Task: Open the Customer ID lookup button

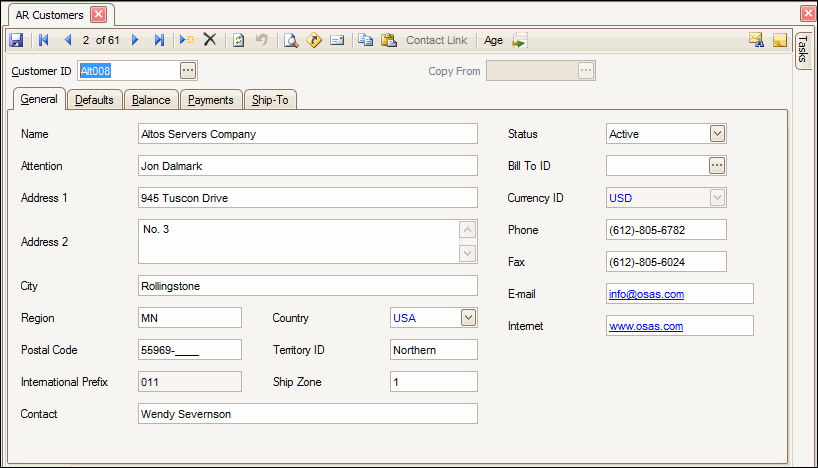Action: click(188, 70)
